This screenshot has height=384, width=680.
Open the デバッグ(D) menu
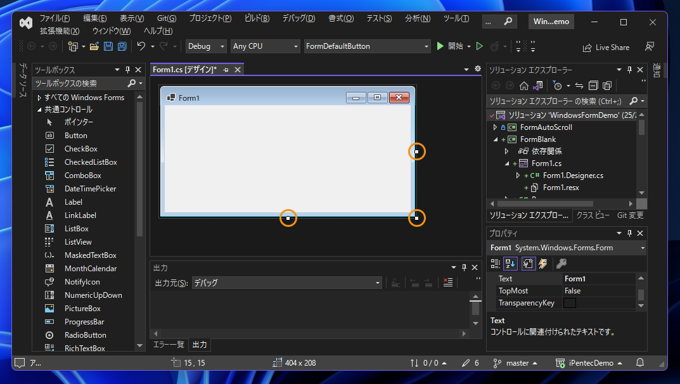299,18
